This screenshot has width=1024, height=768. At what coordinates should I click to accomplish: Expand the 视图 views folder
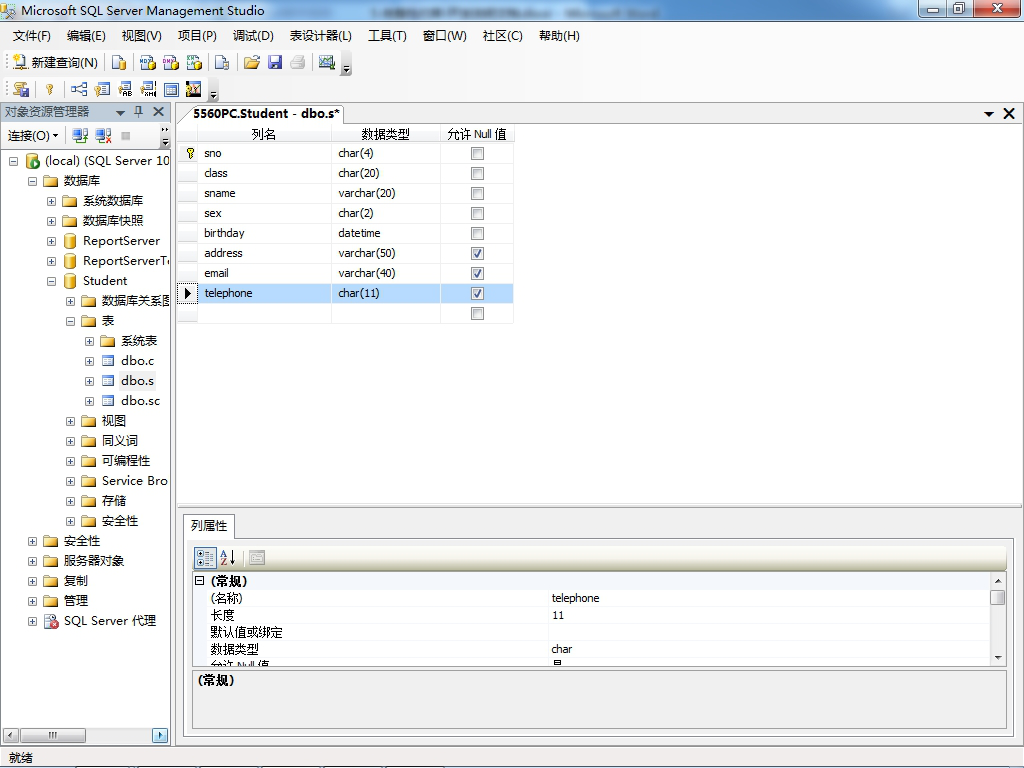pos(71,422)
